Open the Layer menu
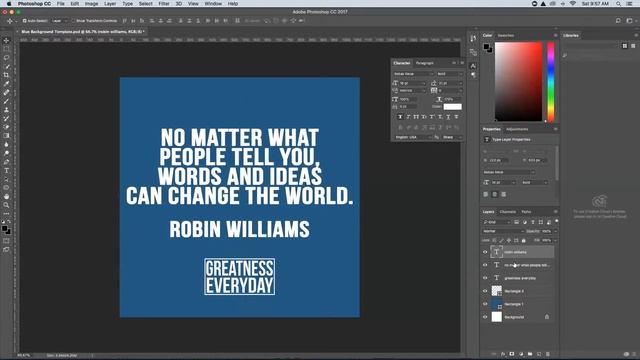Screen dimensions: 640x360 coord(110,4)
